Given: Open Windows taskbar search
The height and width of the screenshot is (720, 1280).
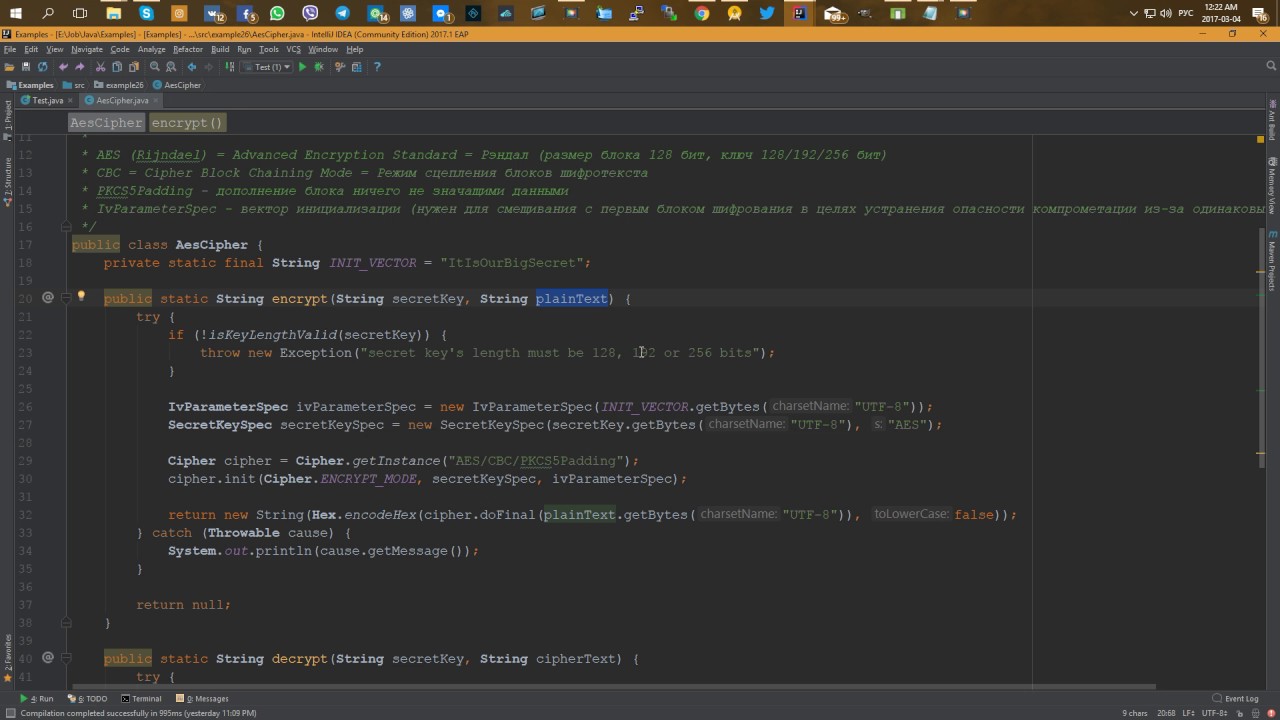Looking at the screenshot, I should point(48,13).
